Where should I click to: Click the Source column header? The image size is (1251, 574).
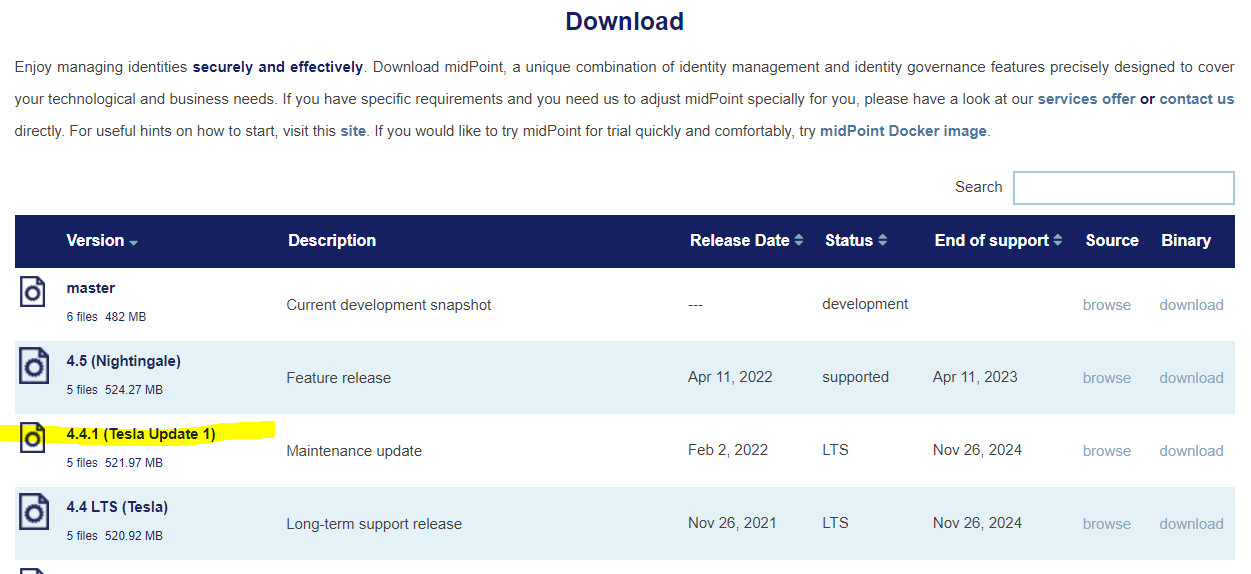point(1112,241)
